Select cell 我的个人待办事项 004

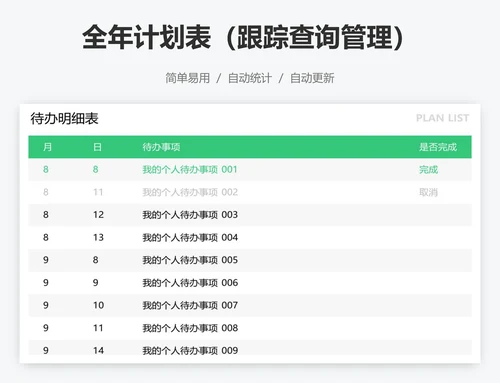pyautogui.click(x=190, y=237)
